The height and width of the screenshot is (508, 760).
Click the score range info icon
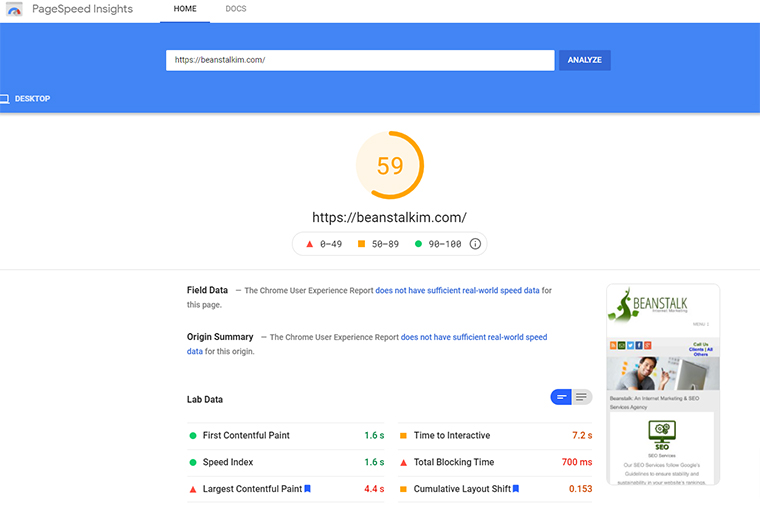pos(475,244)
